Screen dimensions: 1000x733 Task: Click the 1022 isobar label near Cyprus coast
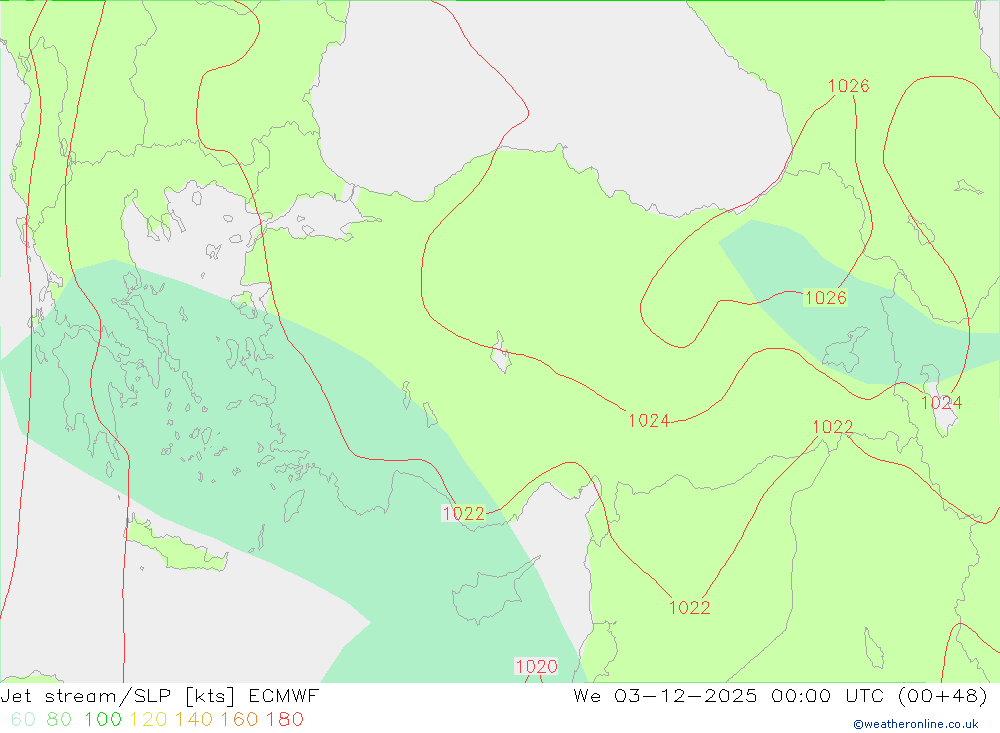pyautogui.click(x=464, y=514)
